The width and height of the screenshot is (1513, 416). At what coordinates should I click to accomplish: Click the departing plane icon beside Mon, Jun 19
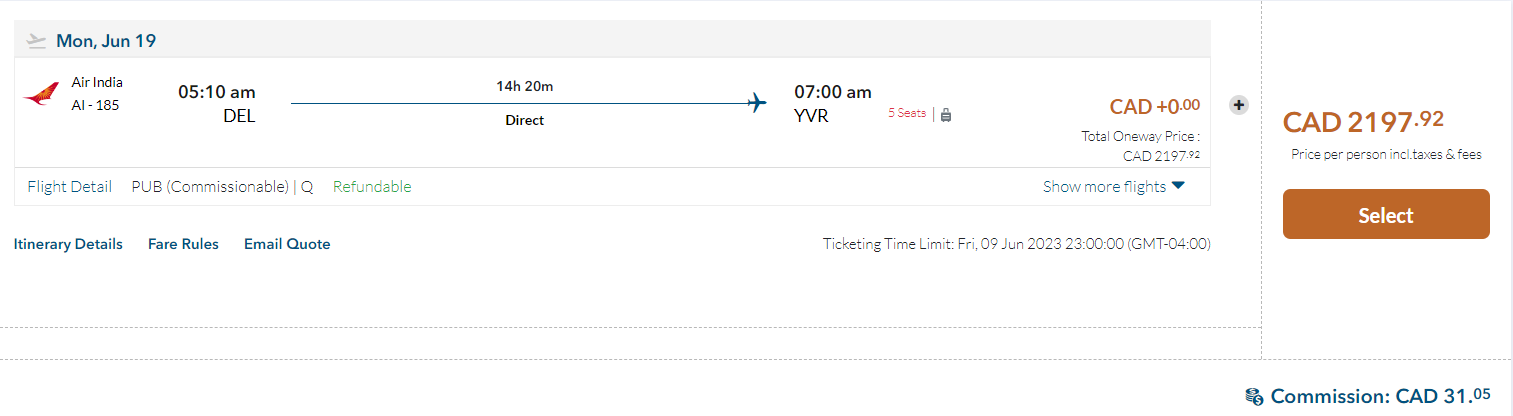[37, 41]
